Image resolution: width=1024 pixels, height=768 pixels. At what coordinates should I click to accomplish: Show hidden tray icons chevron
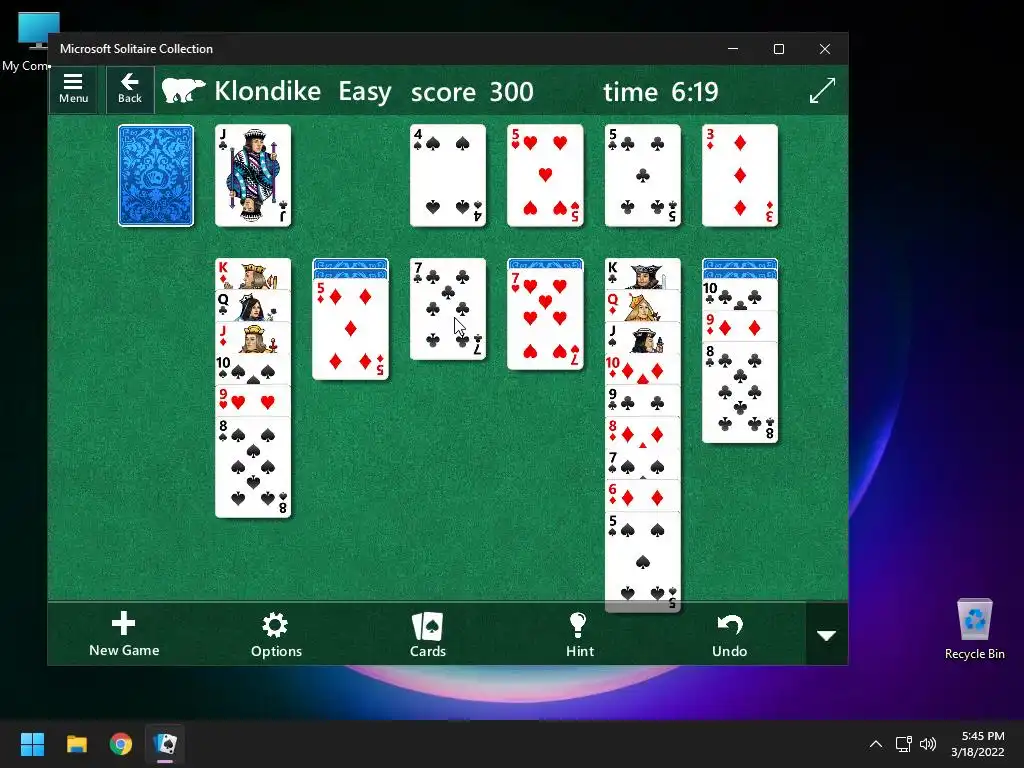pos(876,744)
